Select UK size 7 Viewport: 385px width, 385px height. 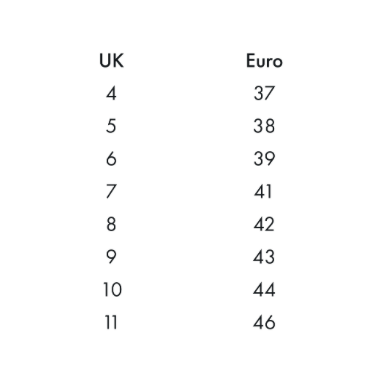111,191
